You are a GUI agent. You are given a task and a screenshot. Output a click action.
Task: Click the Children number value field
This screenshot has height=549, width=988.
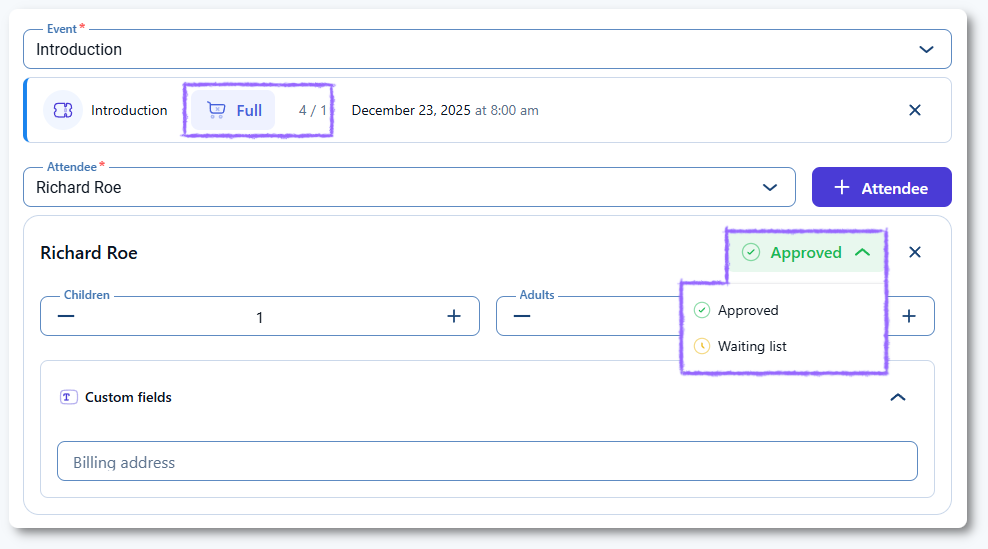(x=260, y=317)
